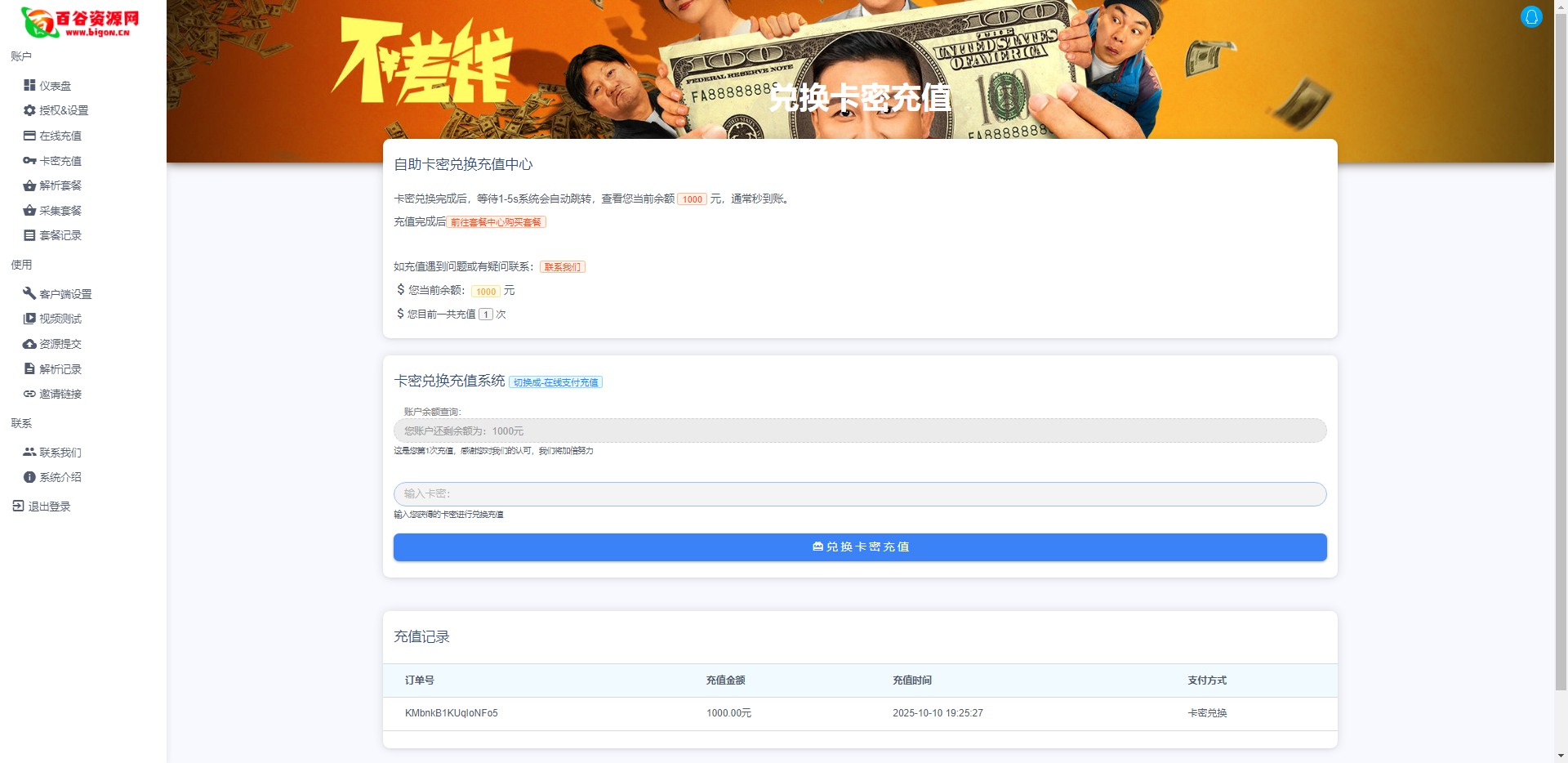Open the avatar icon at top right

[1531, 16]
